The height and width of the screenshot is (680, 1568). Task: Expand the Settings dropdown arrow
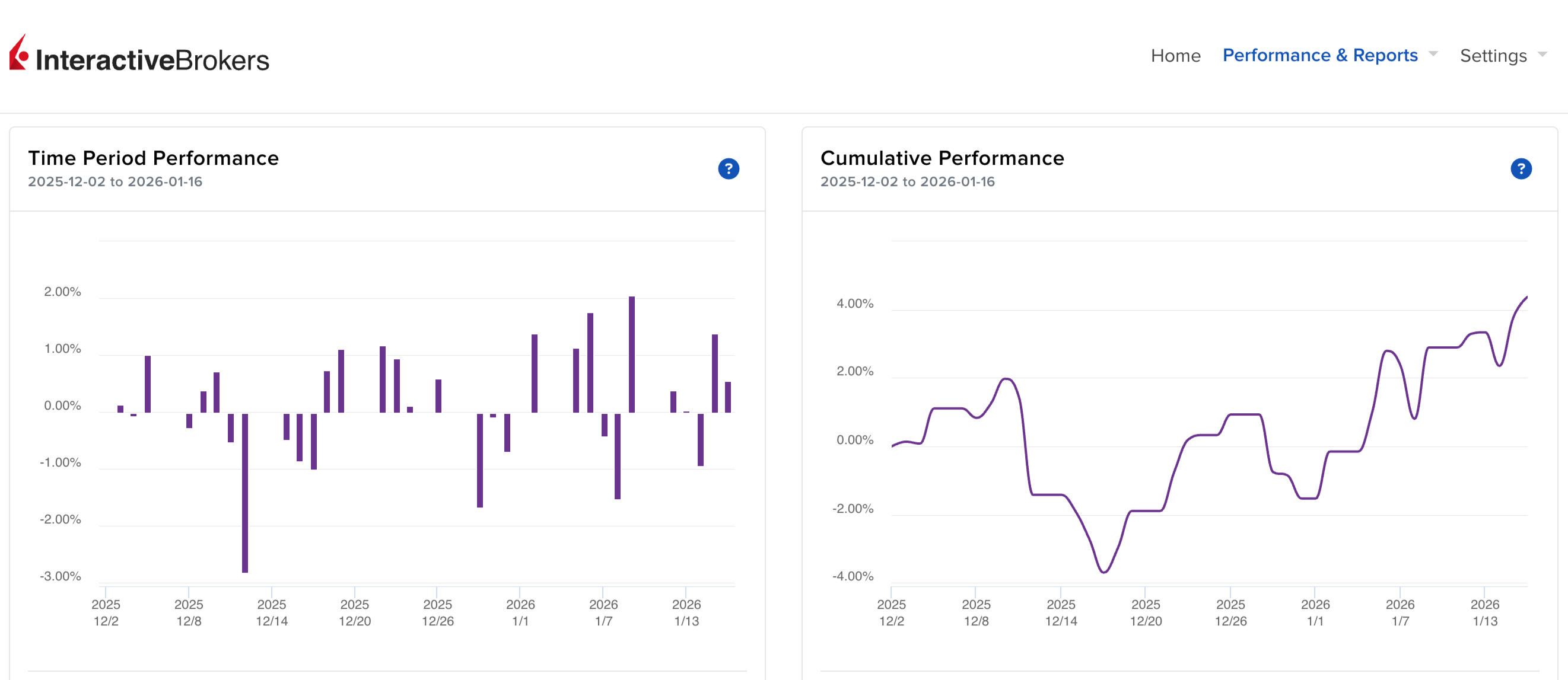[x=1542, y=55]
